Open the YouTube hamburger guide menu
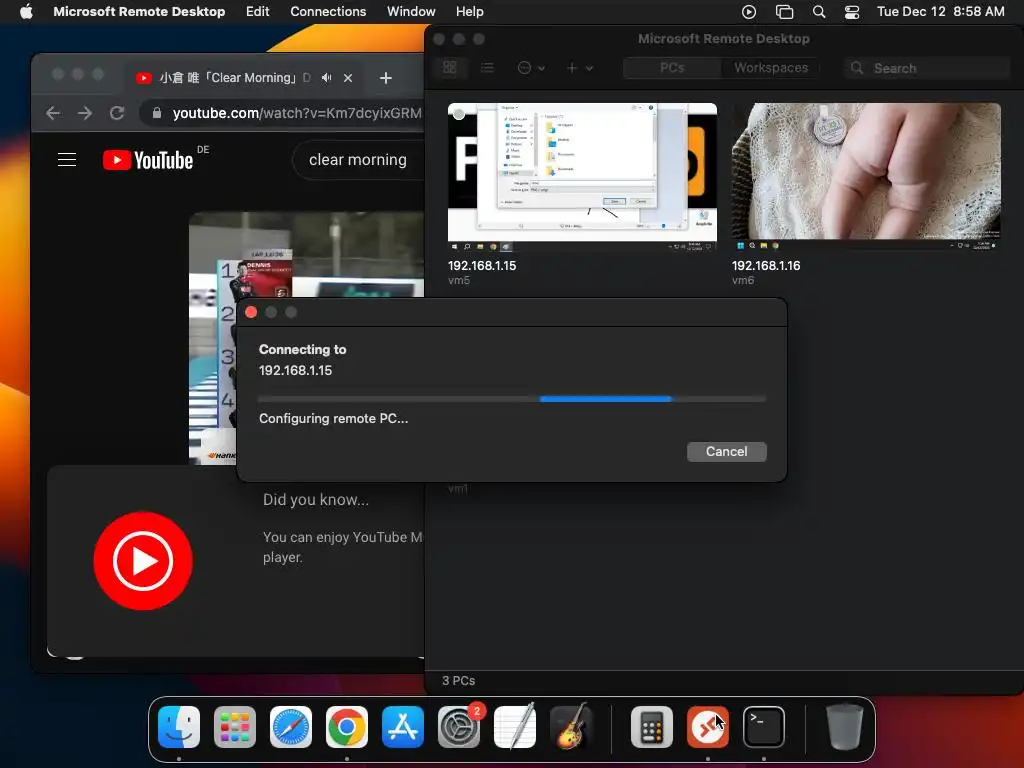The width and height of the screenshot is (1024, 768). 67,159
